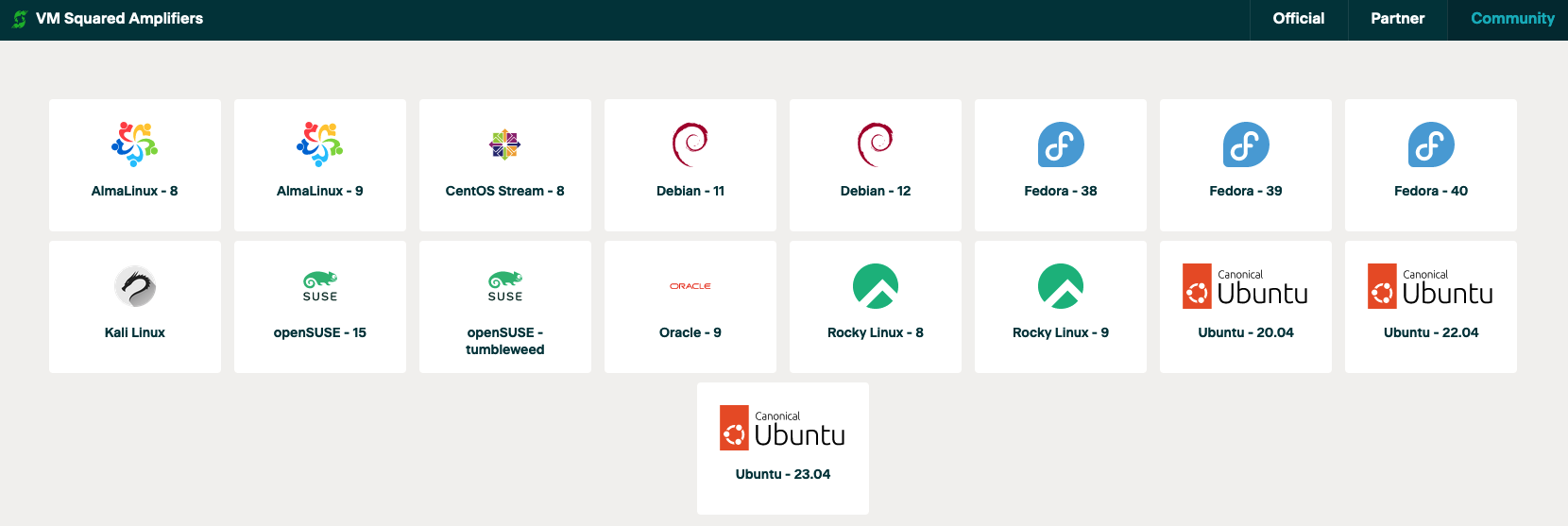This screenshot has height=526, width=1568.
Task: Click the AlmaLinux - 8 logo icon
Action: tap(135, 144)
